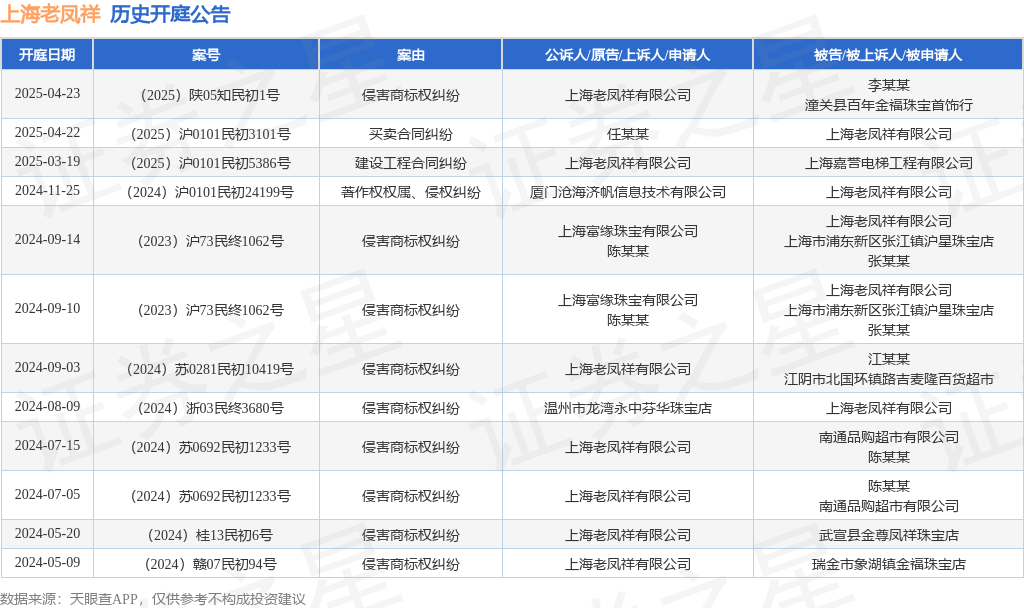Select the 公诉人/原告/上诉人/申请人 column header

(x=628, y=55)
